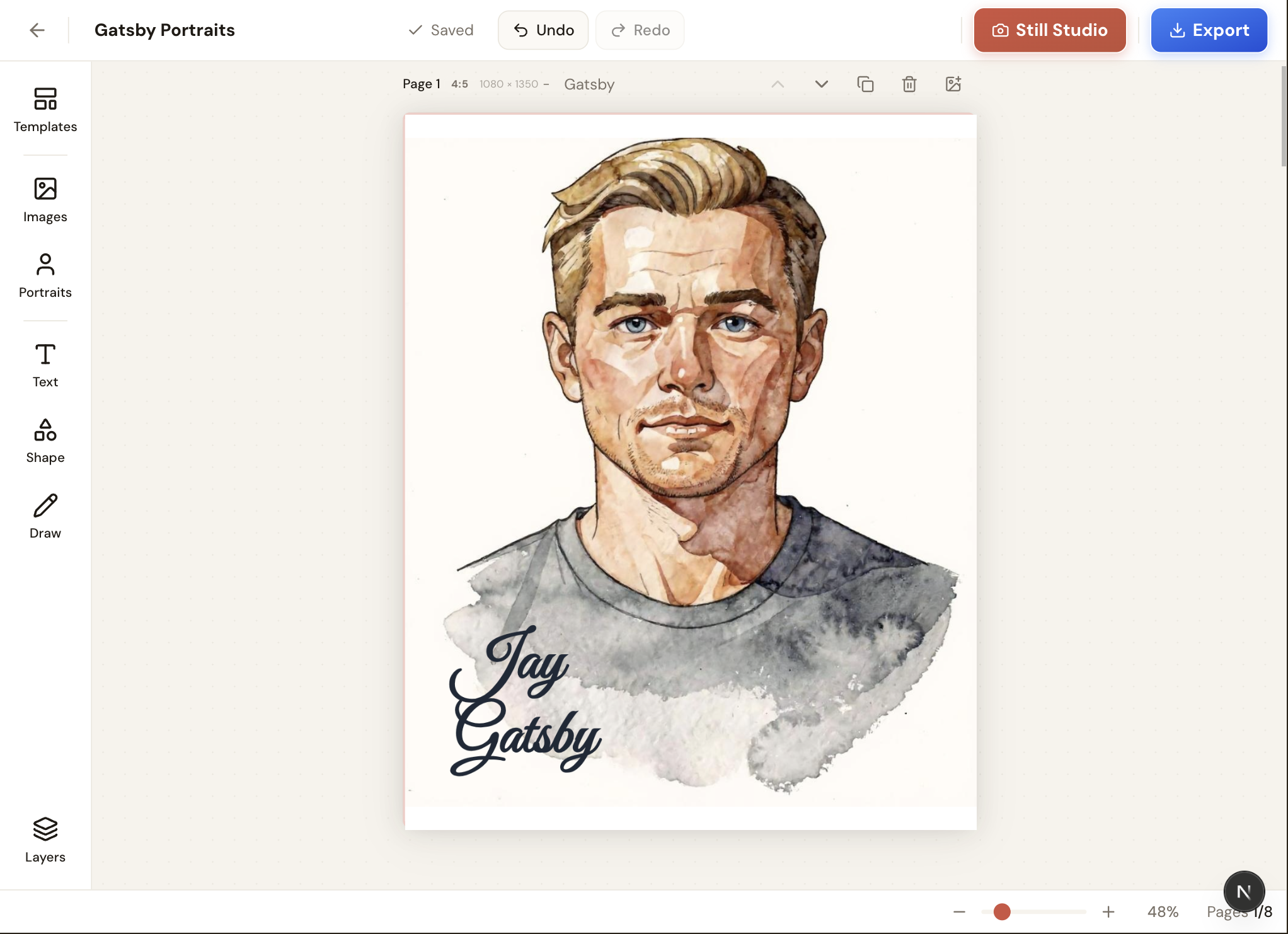The image size is (1288, 934).
Task: Open the Images panel
Action: point(45,200)
